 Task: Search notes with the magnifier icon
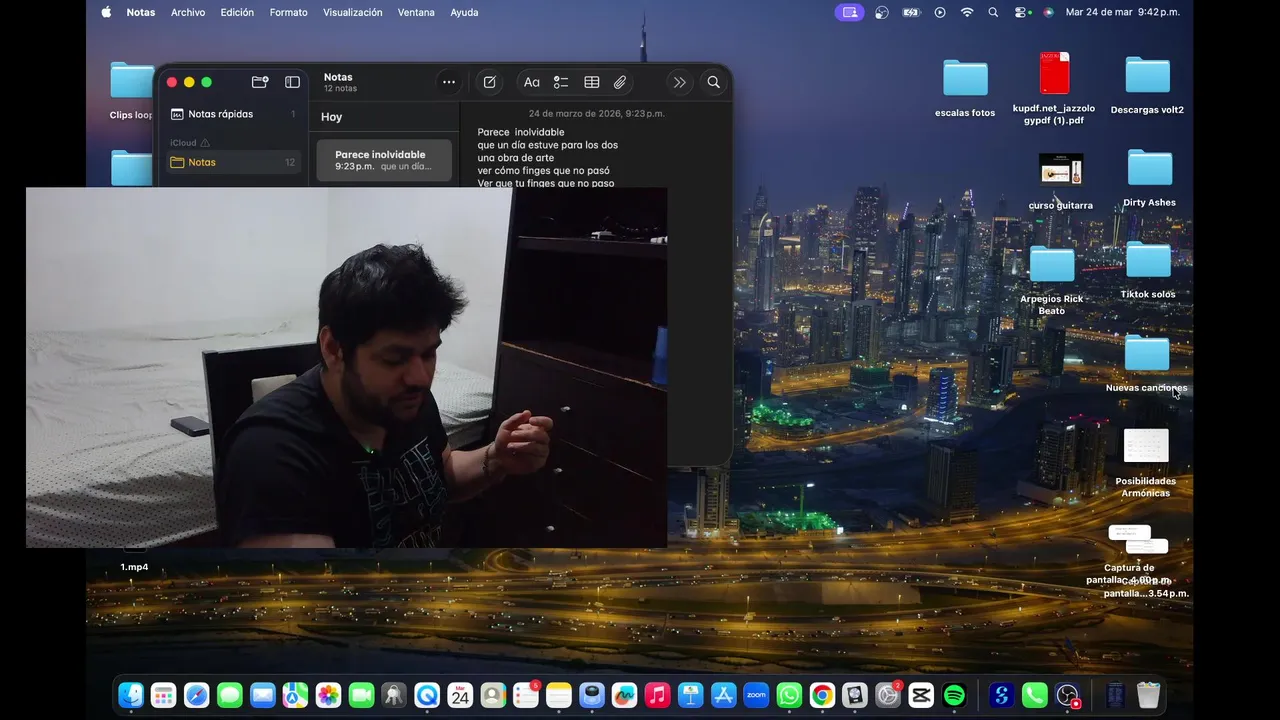click(x=713, y=82)
